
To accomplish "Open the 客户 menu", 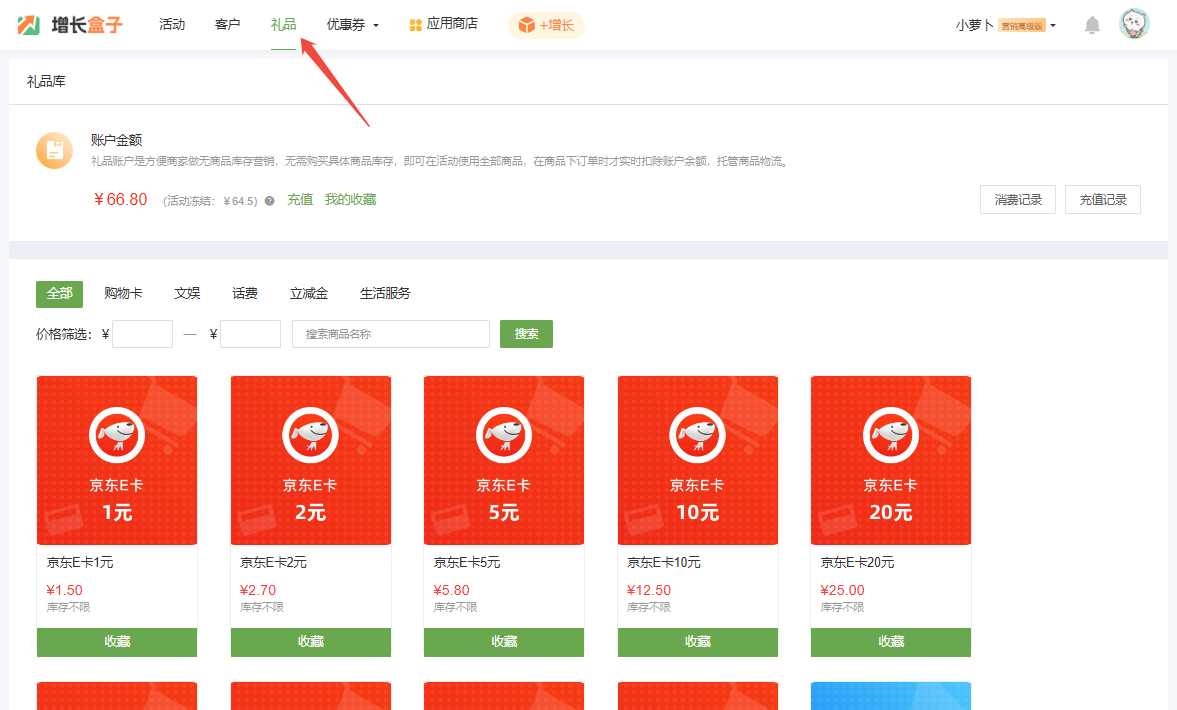I will (227, 25).
